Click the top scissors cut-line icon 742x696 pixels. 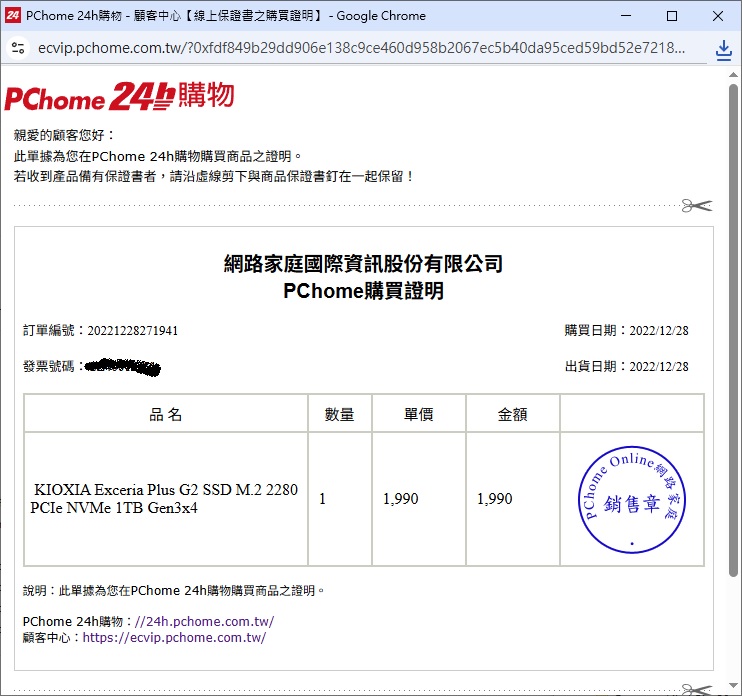point(697,206)
